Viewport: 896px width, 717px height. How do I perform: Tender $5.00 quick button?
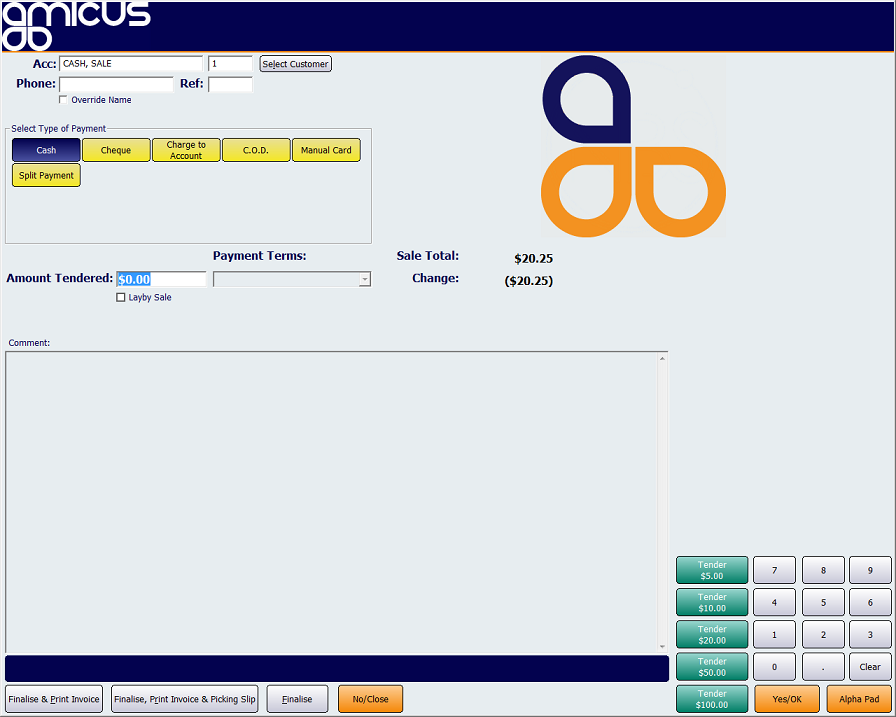(x=712, y=570)
